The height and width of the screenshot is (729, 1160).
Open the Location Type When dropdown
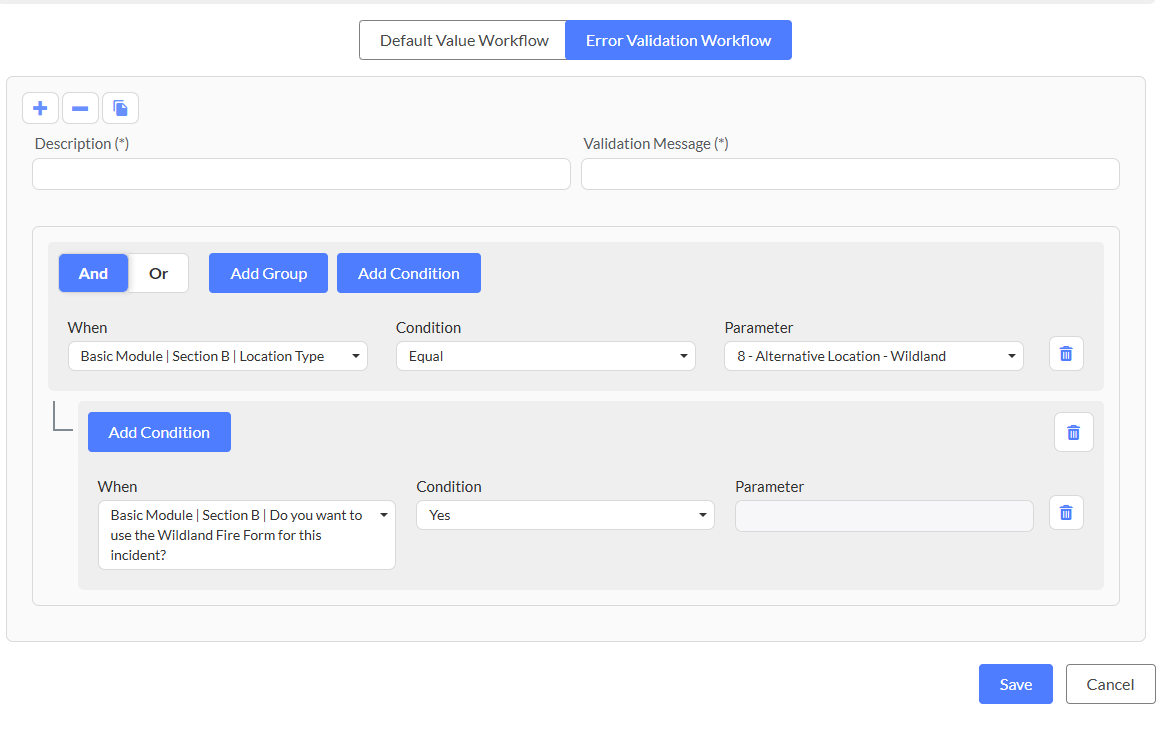pos(217,356)
